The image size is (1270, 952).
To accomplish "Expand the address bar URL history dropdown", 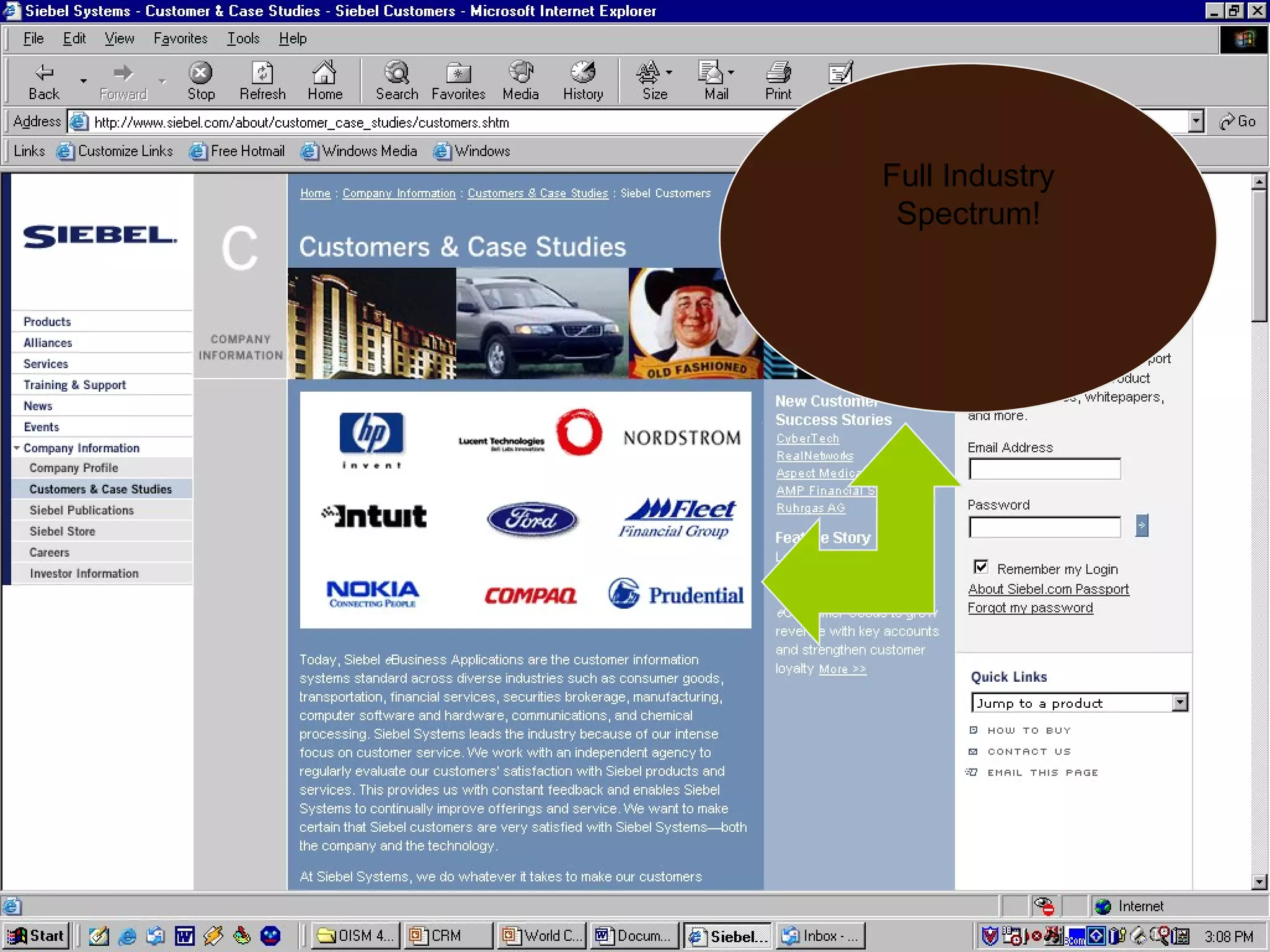I will tap(1196, 121).
